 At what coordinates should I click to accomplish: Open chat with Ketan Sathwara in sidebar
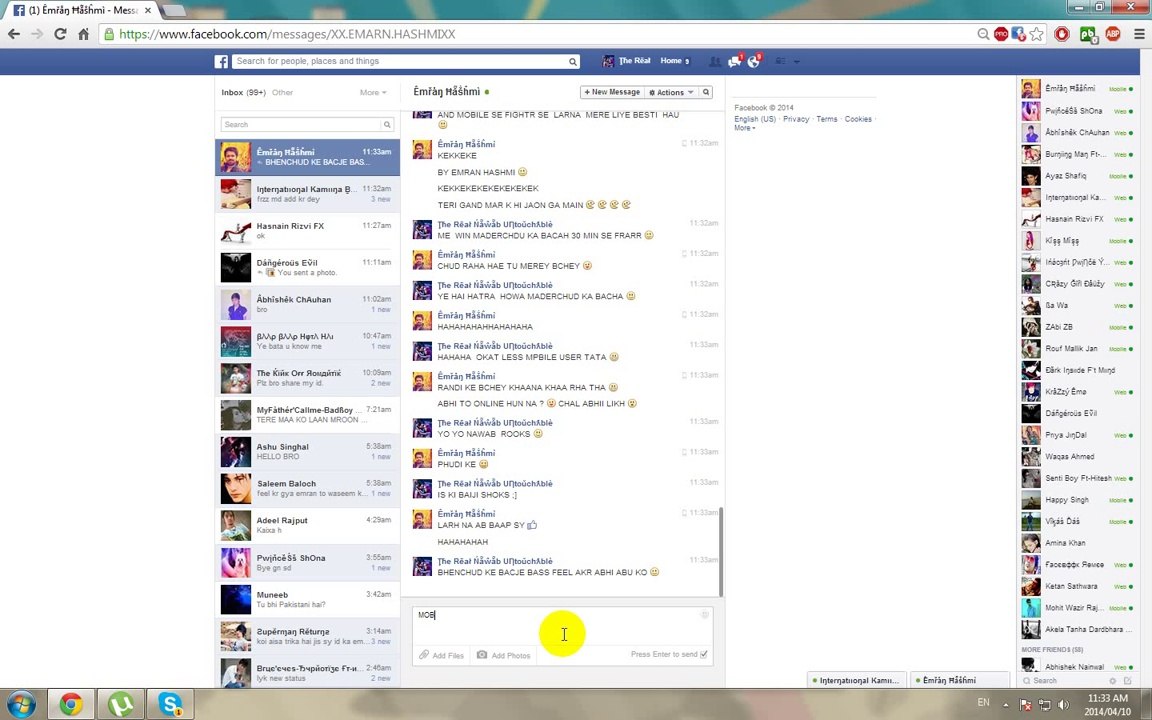tap(1077, 586)
